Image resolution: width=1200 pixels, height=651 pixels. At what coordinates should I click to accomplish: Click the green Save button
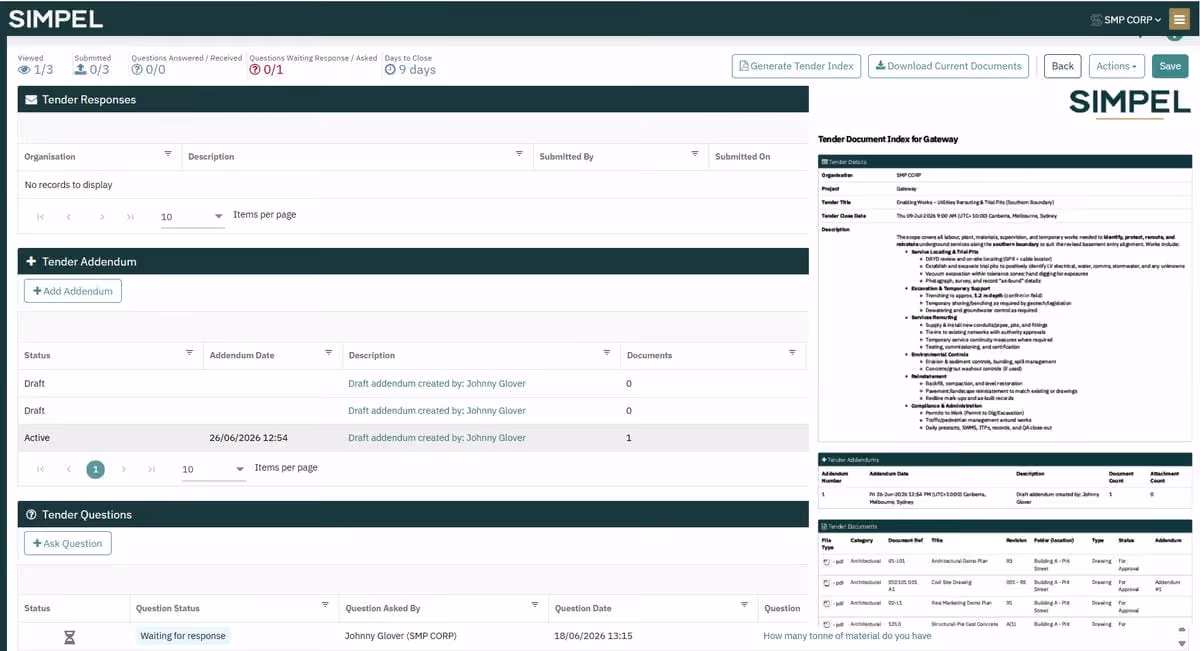[1170, 66]
